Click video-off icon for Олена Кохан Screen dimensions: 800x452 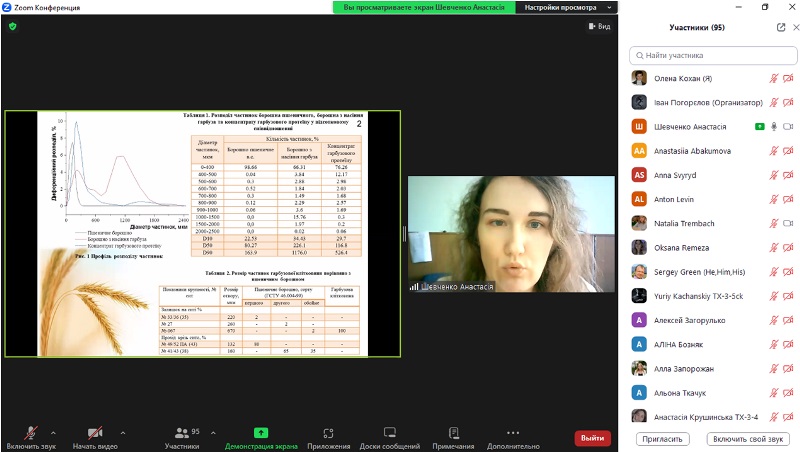click(788, 78)
